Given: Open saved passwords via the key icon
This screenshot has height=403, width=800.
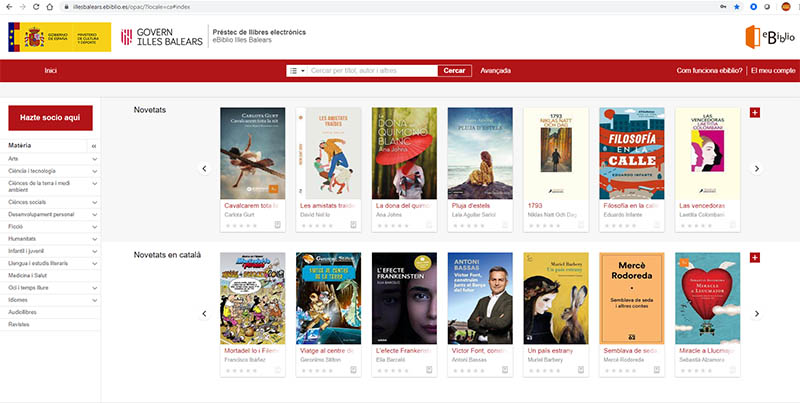Looking at the screenshot, I should [x=723, y=7].
